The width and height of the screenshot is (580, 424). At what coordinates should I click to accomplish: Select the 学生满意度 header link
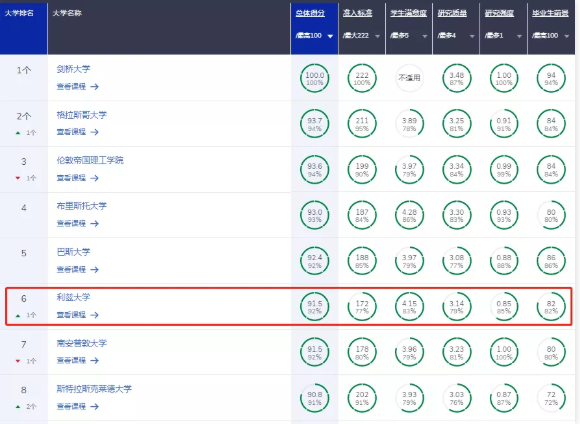(x=408, y=13)
